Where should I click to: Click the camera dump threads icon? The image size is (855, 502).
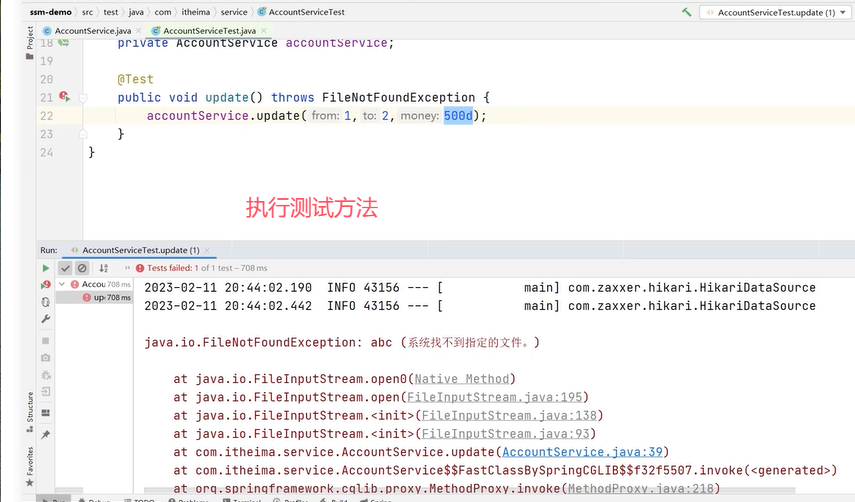(46, 358)
